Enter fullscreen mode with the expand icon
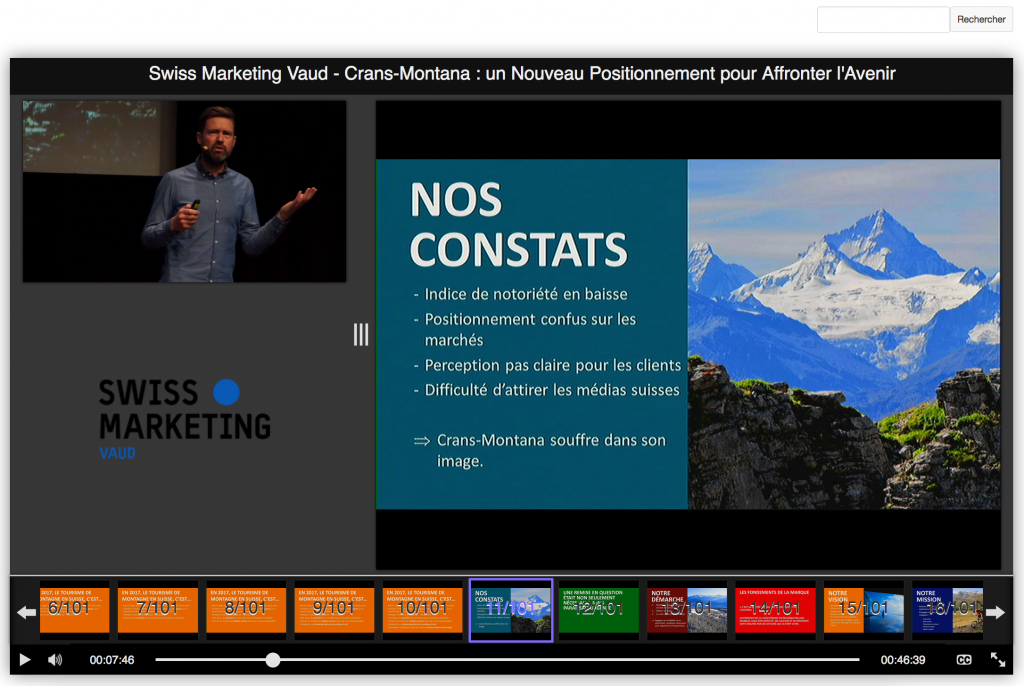1024x686 pixels. (x=998, y=660)
